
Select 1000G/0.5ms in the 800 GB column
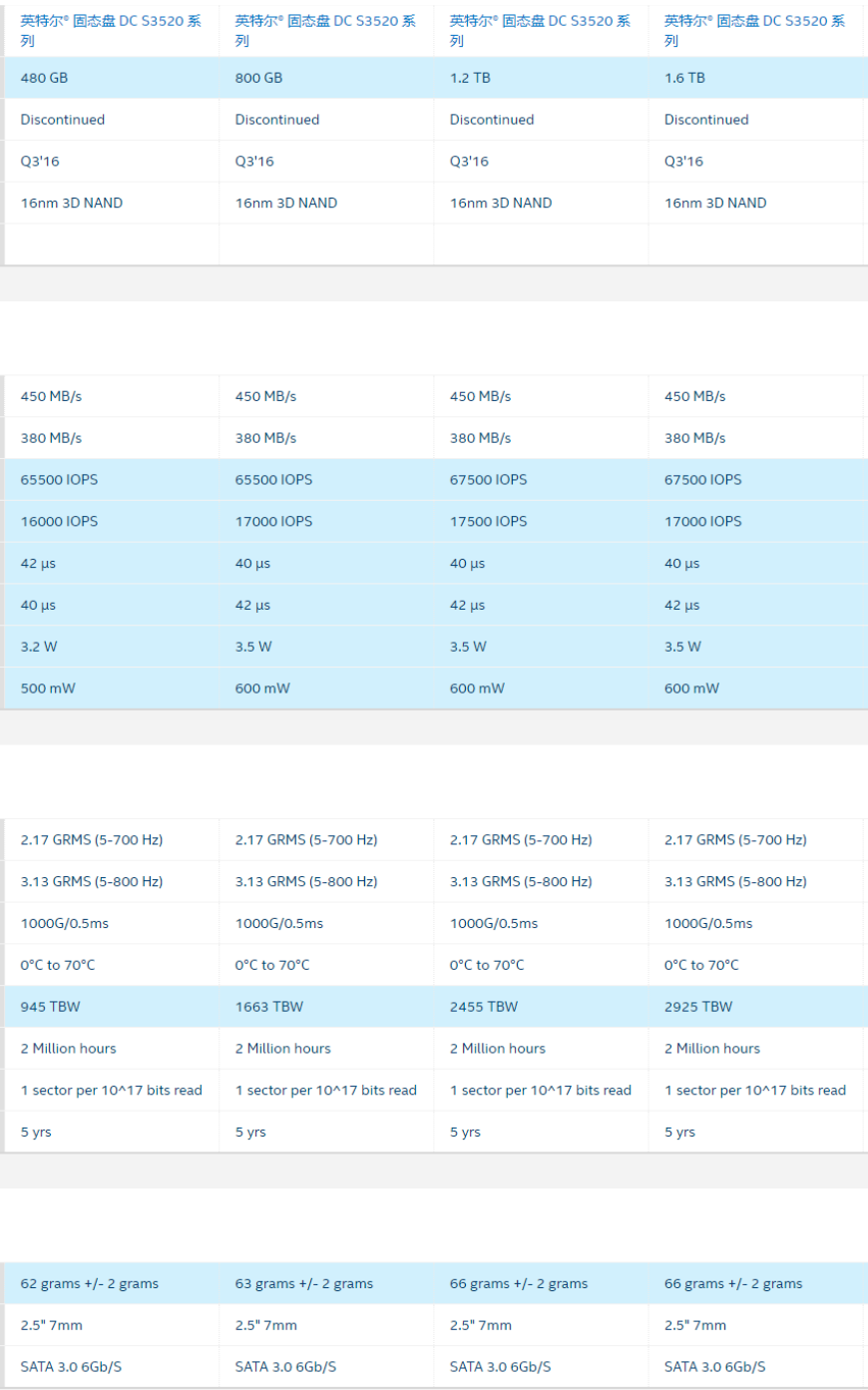(x=279, y=924)
